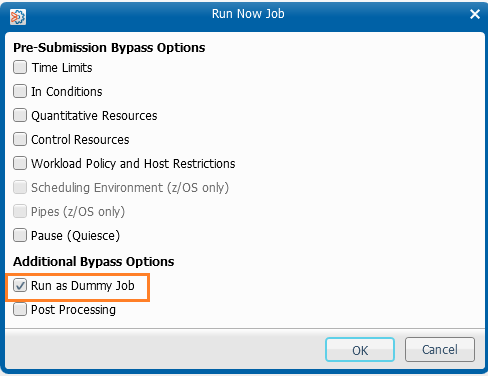This screenshot has width=488, height=376.
Task: Uncheck Run as Dummy Job
Action: (20, 286)
